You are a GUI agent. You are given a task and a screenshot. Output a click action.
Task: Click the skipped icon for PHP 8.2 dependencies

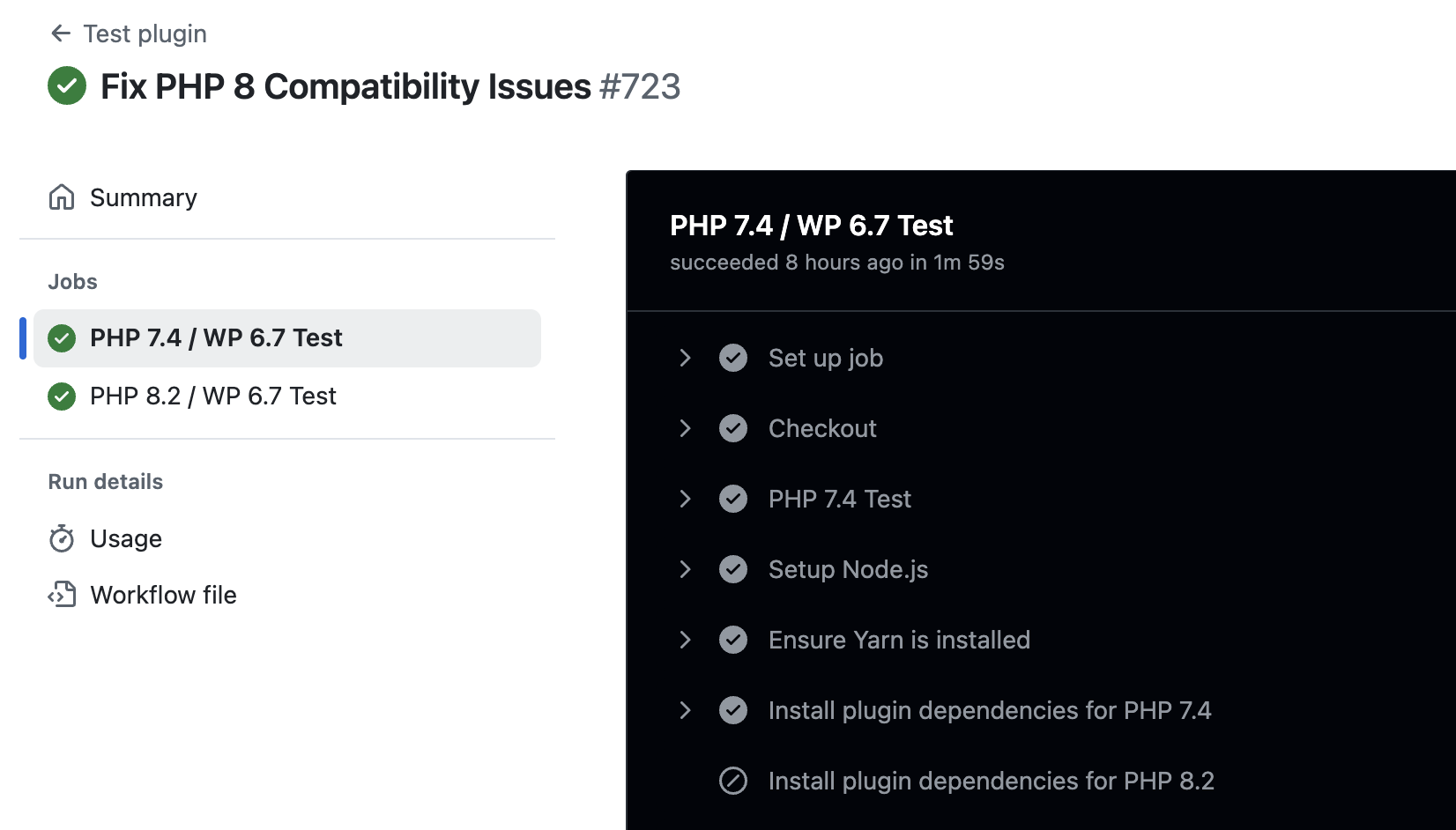click(x=733, y=781)
